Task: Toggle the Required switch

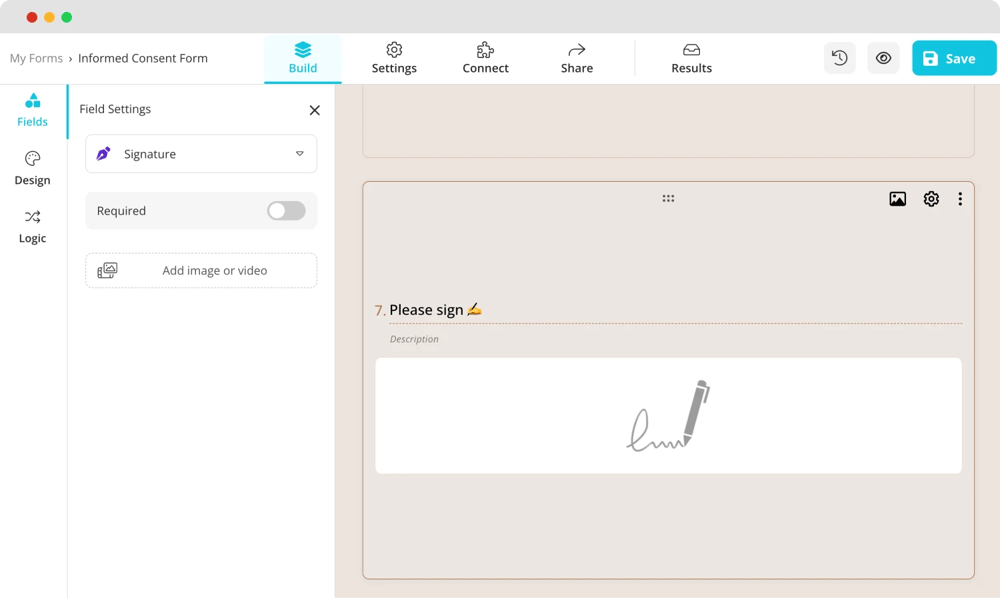Action: [x=286, y=211]
